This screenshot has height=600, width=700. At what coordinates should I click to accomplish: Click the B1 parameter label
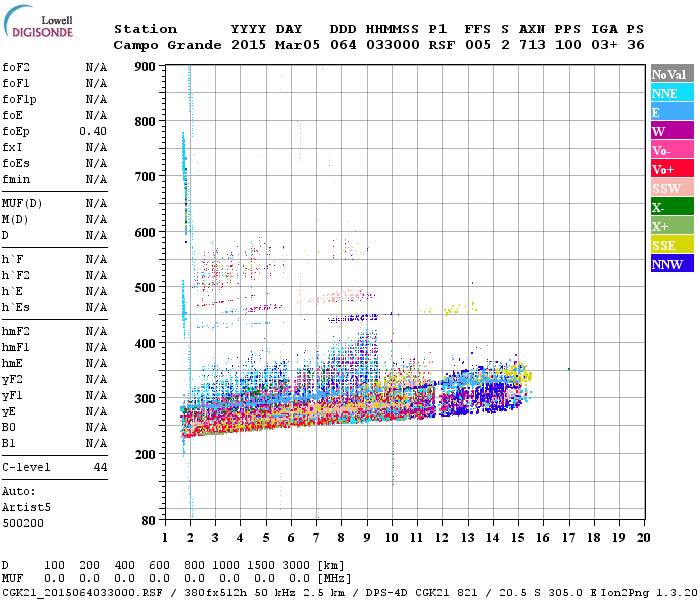[x=8, y=444]
